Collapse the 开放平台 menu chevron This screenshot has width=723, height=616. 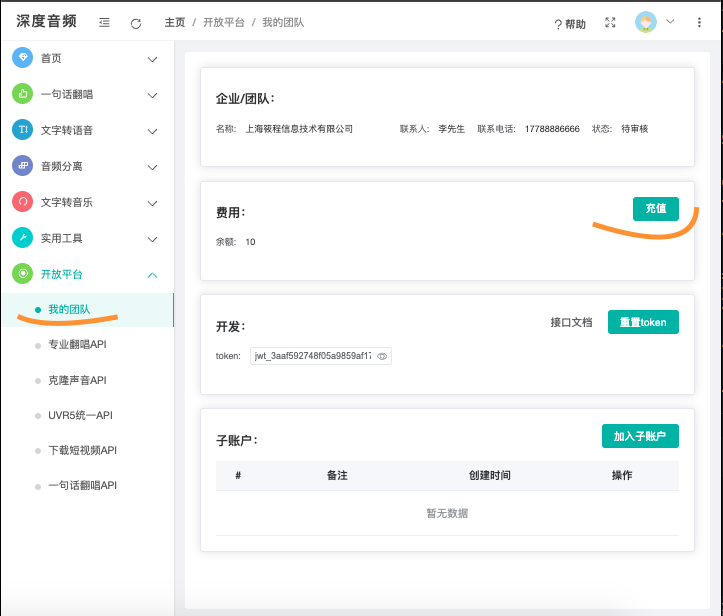point(152,275)
